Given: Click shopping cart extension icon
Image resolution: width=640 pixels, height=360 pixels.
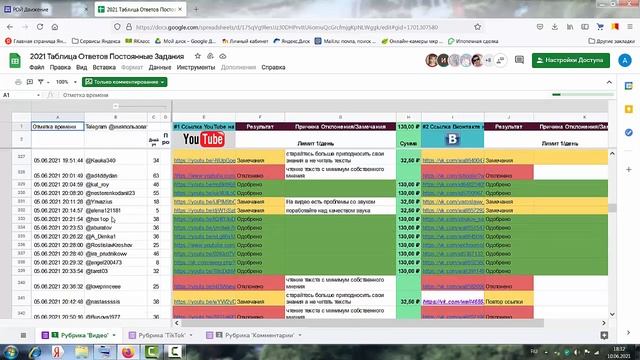Looking at the screenshot, I should [x=600, y=27].
